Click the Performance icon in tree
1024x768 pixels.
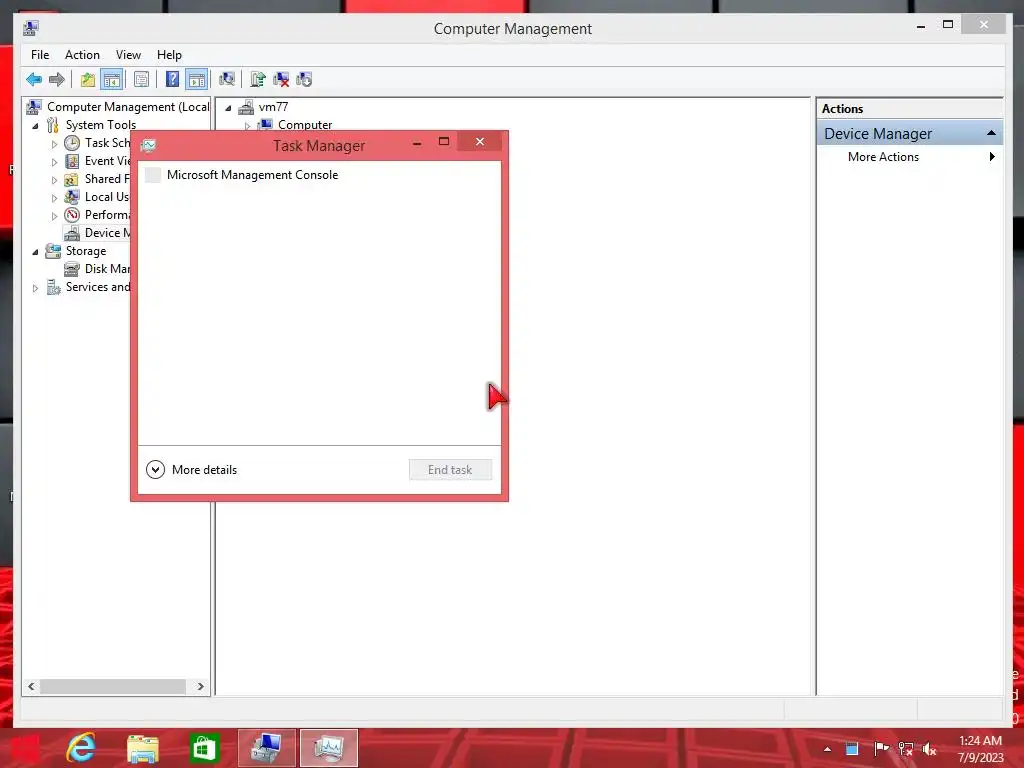pos(72,215)
